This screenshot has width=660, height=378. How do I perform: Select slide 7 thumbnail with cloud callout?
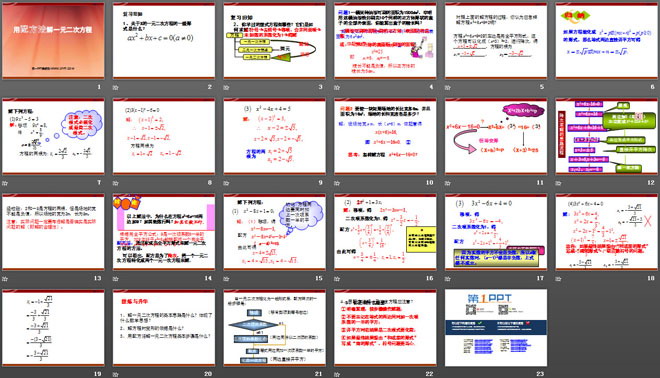tap(53, 136)
